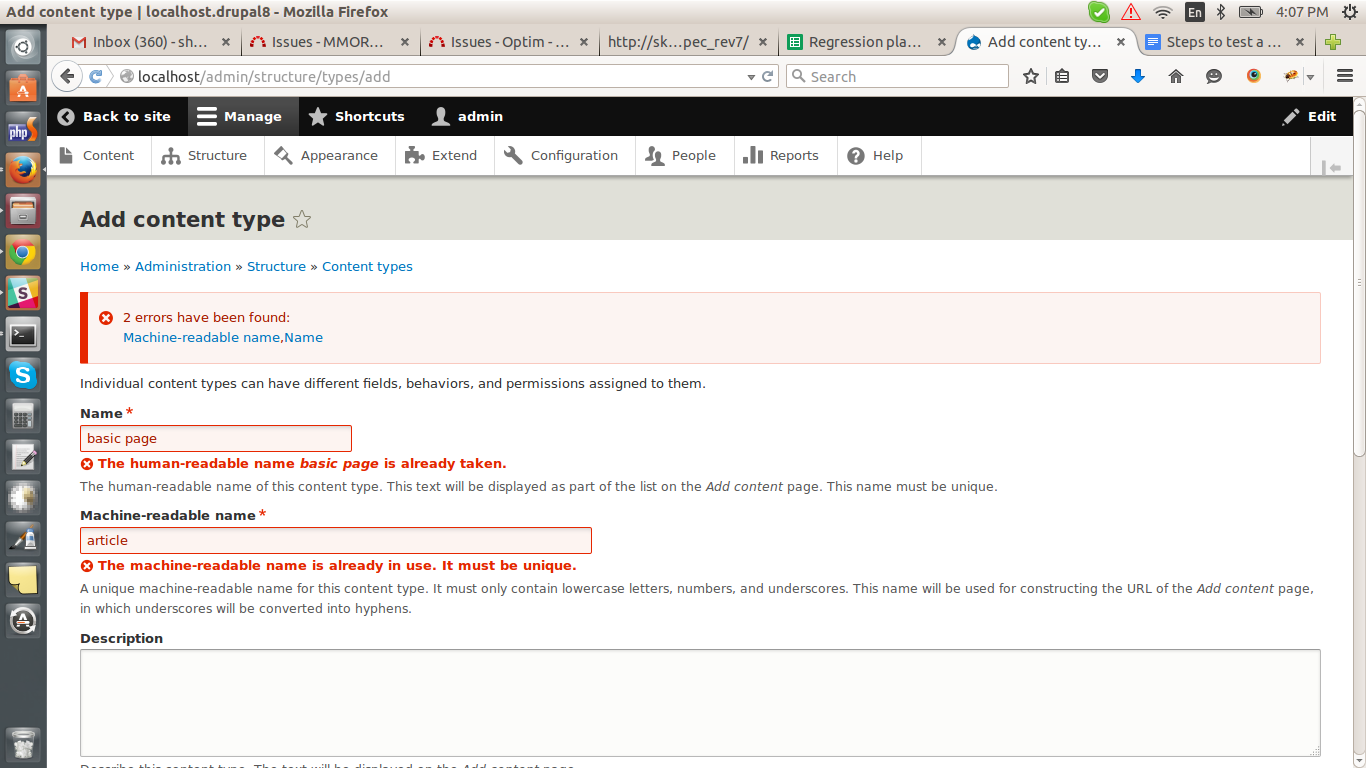
Task: Click Machine-readable name error link
Action: pyautogui.click(x=201, y=337)
